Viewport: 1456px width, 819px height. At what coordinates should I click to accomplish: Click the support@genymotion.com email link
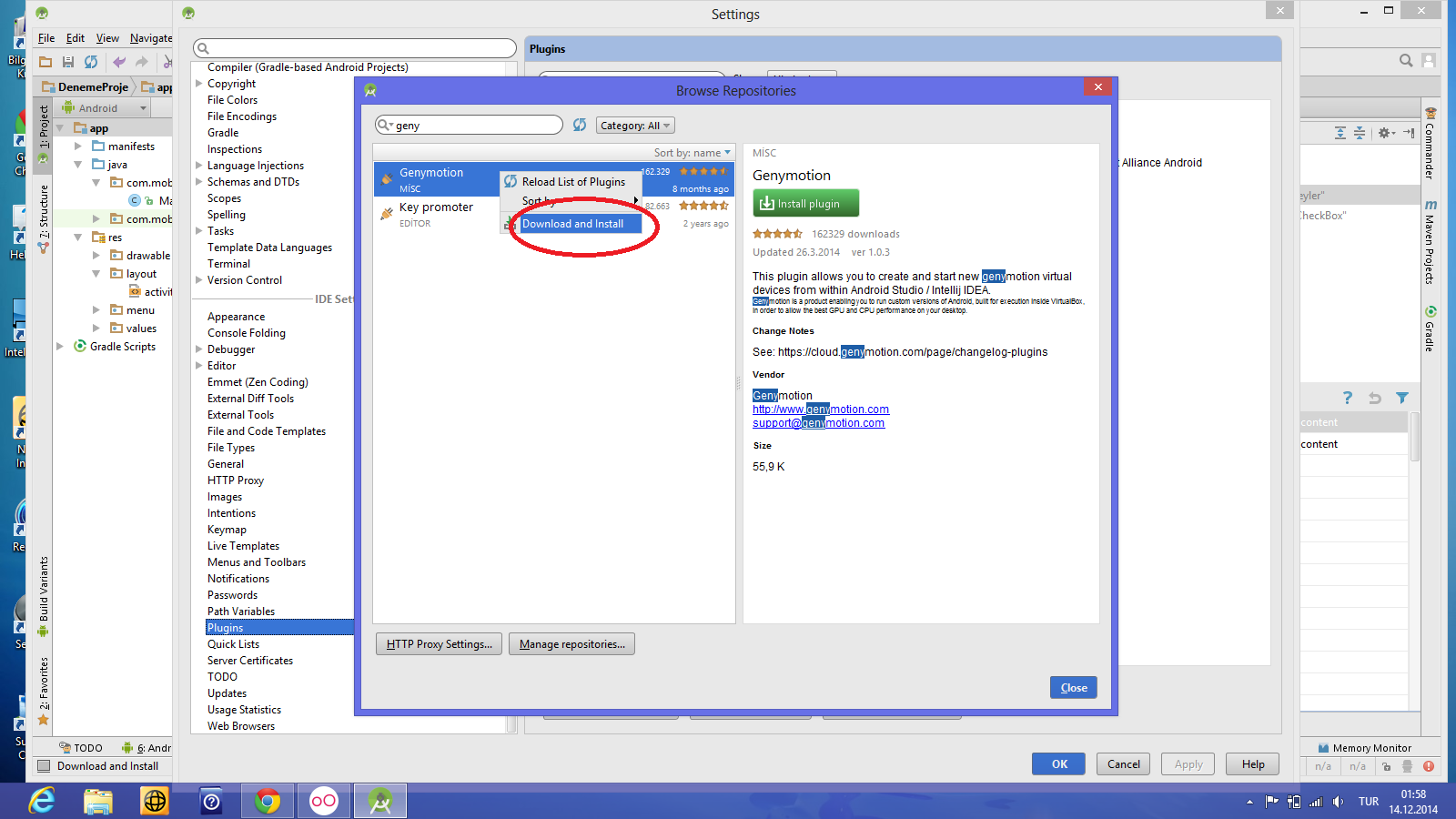pos(818,423)
